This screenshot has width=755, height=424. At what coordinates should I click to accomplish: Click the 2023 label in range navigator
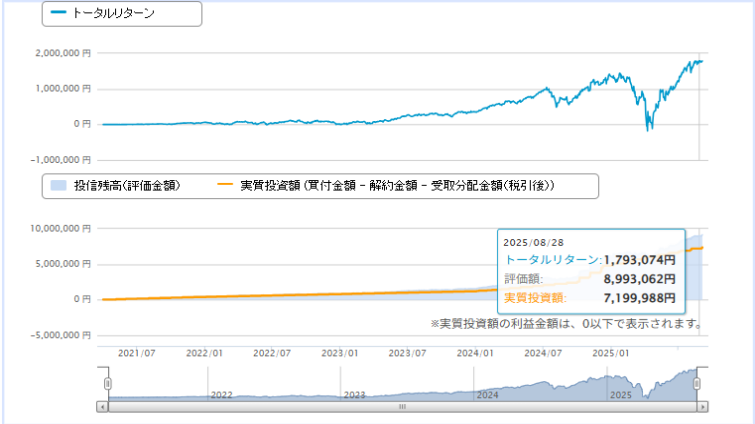click(354, 395)
